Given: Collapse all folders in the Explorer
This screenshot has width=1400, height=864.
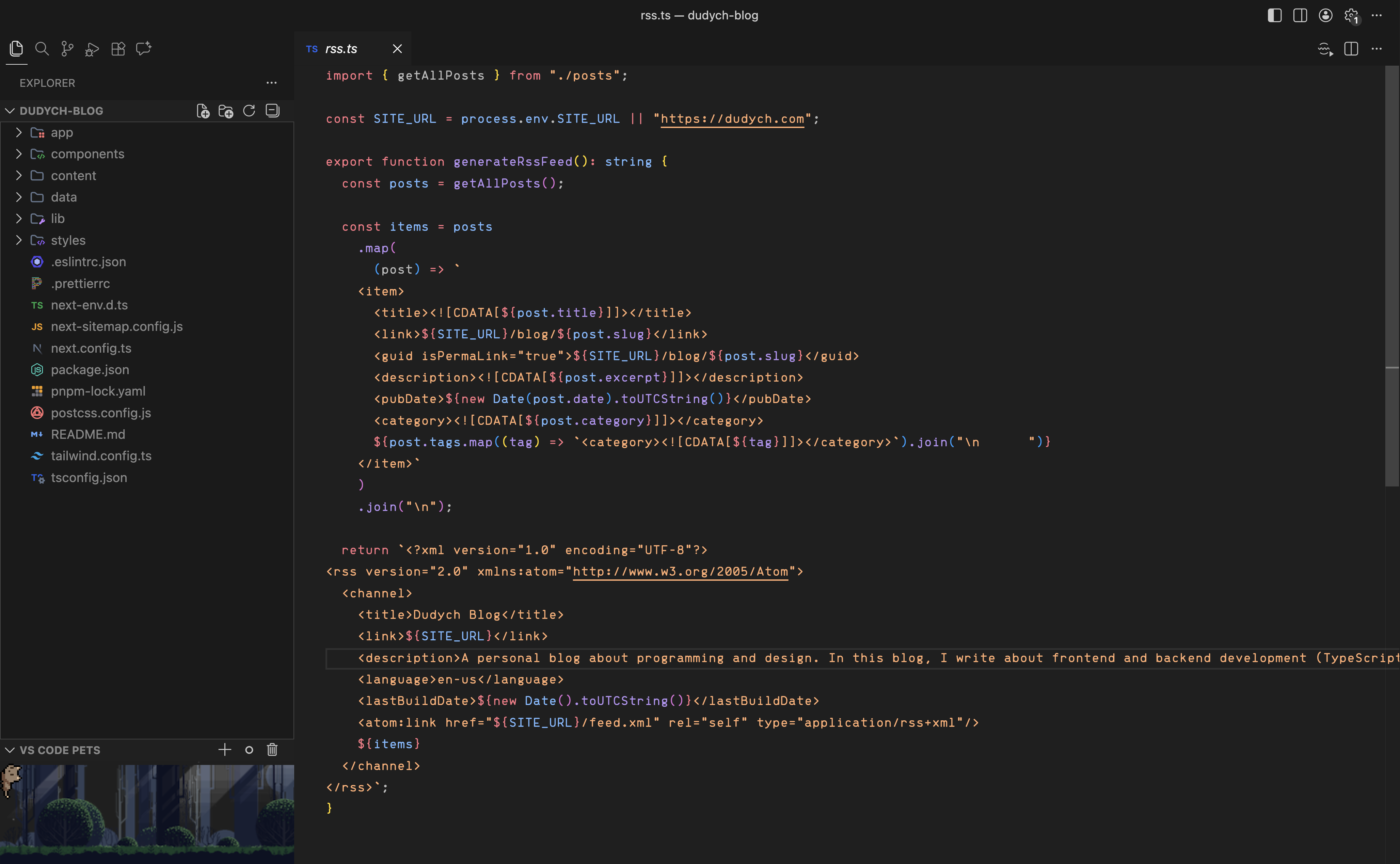Looking at the screenshot, I should coord(273,110).
